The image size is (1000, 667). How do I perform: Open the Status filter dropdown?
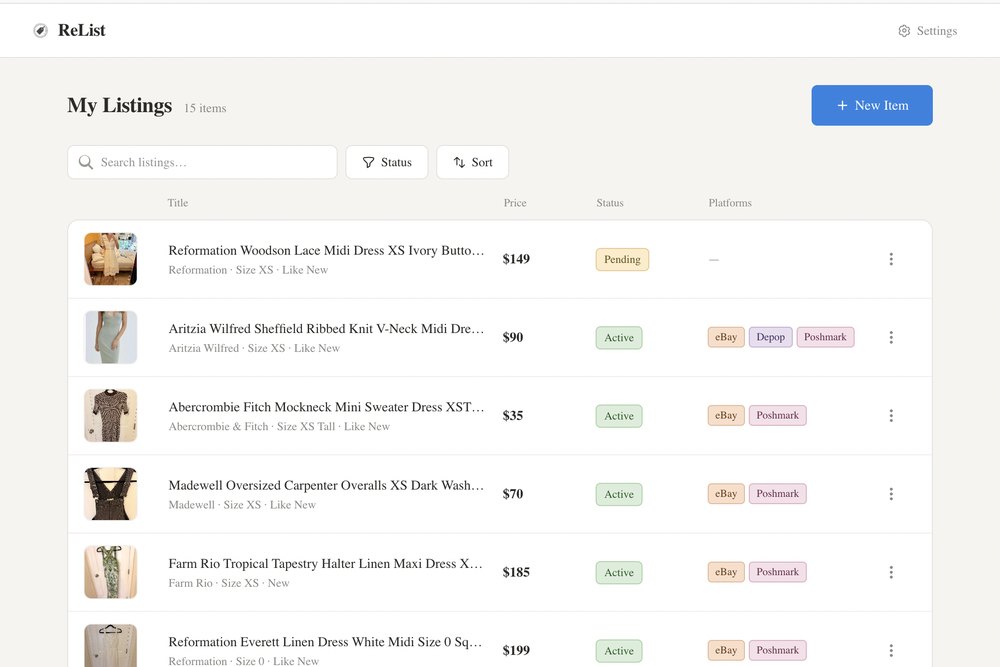(386, 162)
